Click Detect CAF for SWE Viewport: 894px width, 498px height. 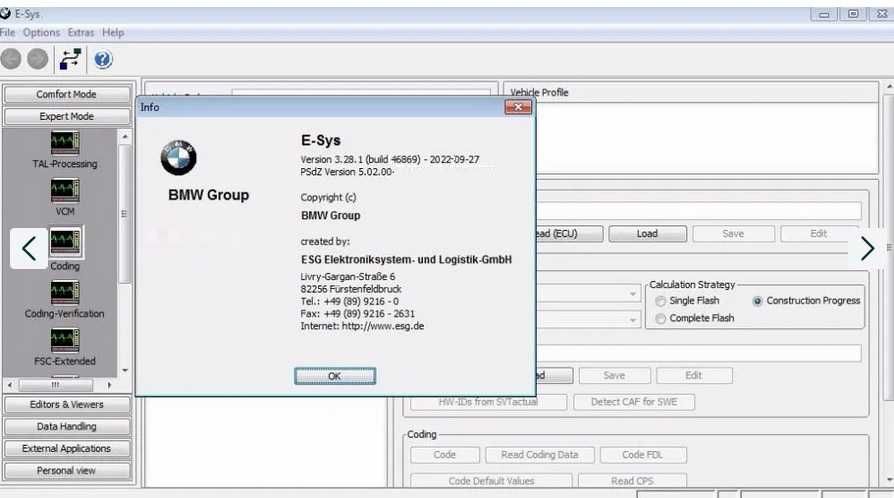(x=634, y=402)
